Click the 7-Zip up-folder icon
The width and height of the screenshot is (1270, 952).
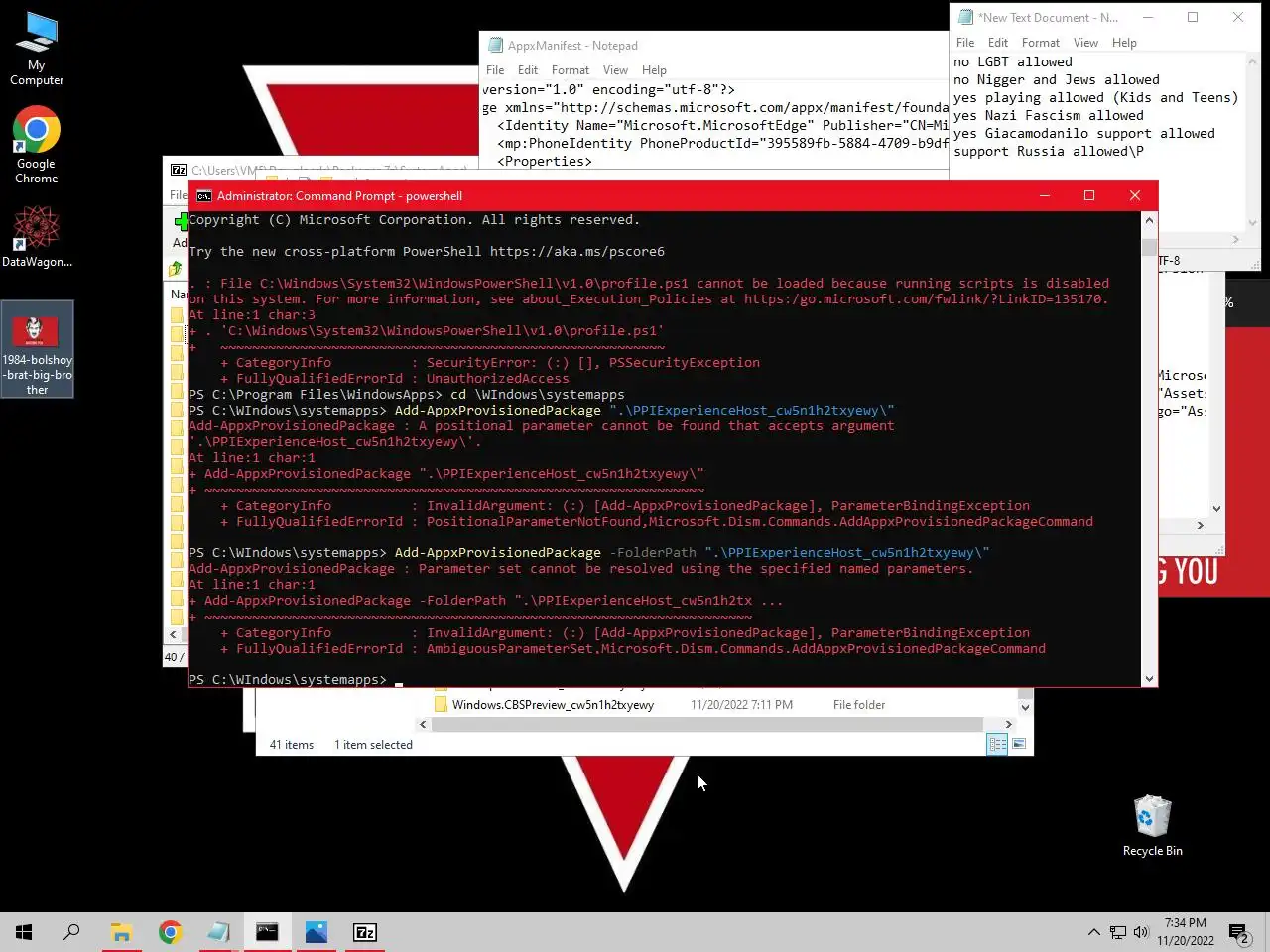click(x=176, y=269)
